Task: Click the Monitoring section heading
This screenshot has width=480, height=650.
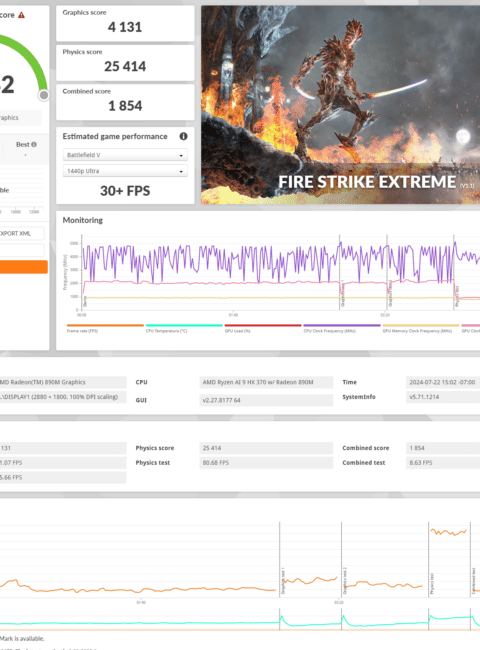Action: coord(82,220)
